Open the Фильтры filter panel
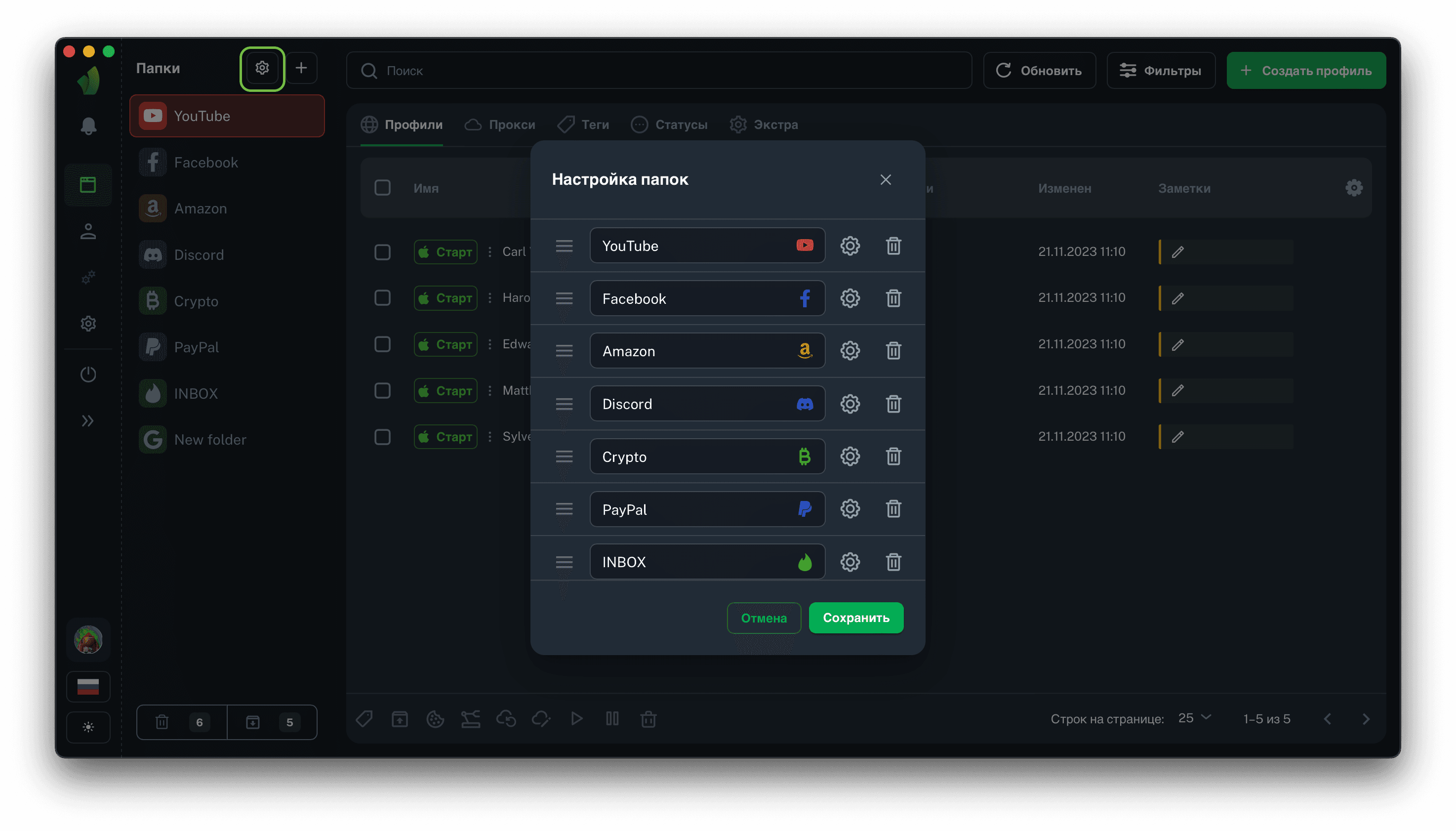Viewport: 1456px width, 831px height. [1161, 71]
